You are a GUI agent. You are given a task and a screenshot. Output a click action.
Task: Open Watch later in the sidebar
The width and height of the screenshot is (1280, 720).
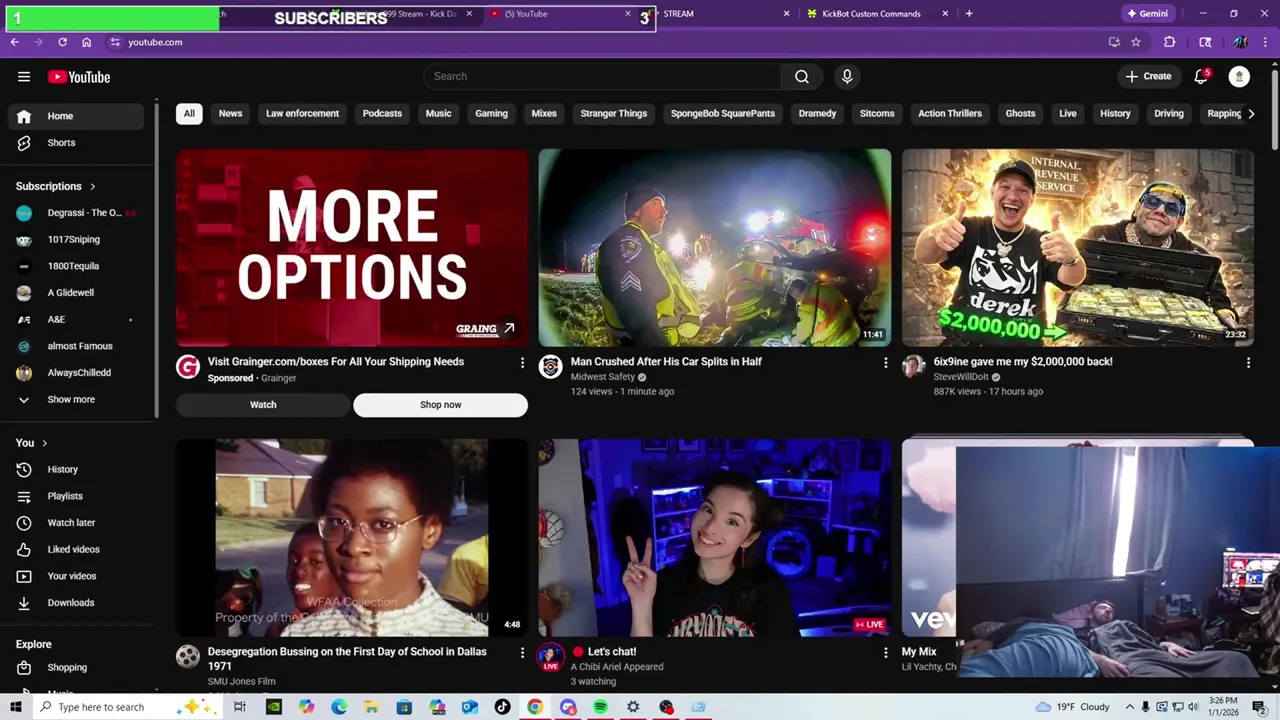click(x=76, y=523)
